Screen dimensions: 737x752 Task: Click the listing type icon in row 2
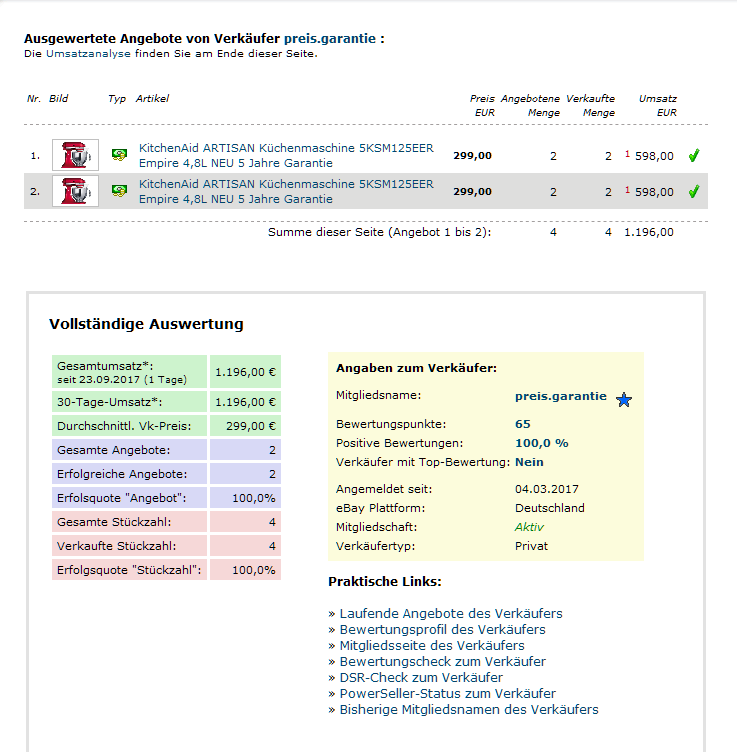coord(119,191)
